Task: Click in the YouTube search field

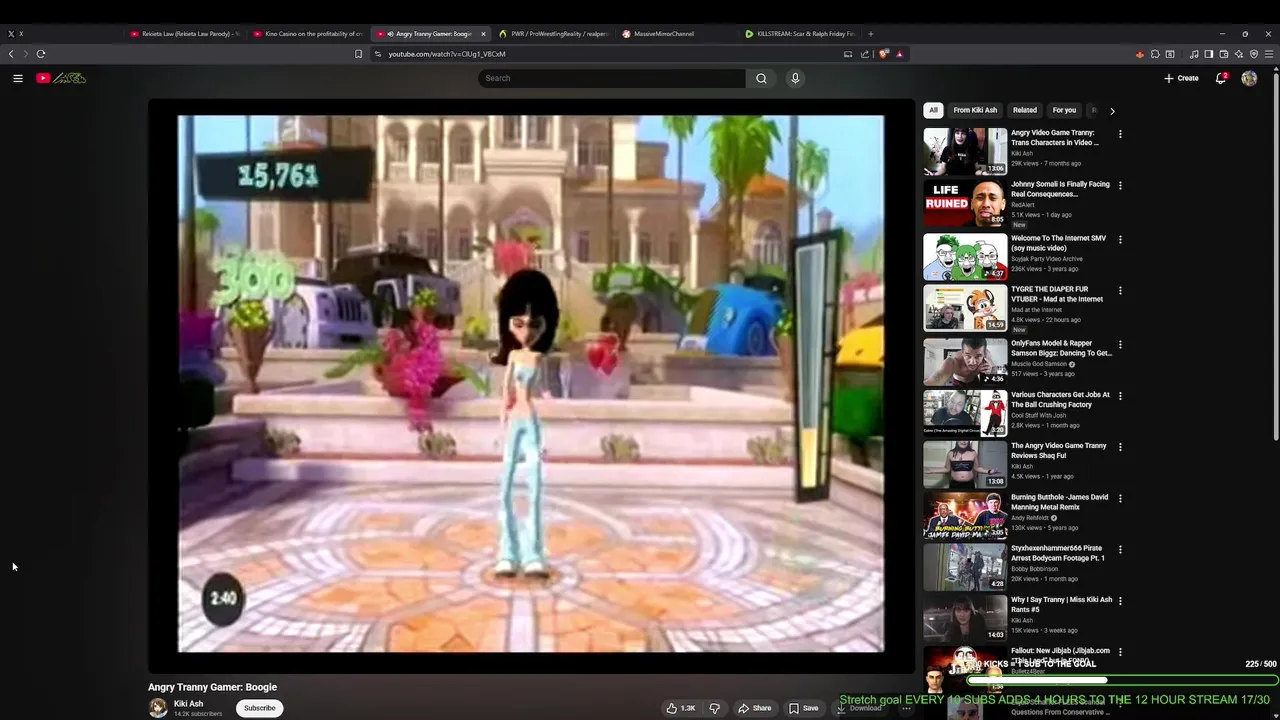Action: (612, 78)
